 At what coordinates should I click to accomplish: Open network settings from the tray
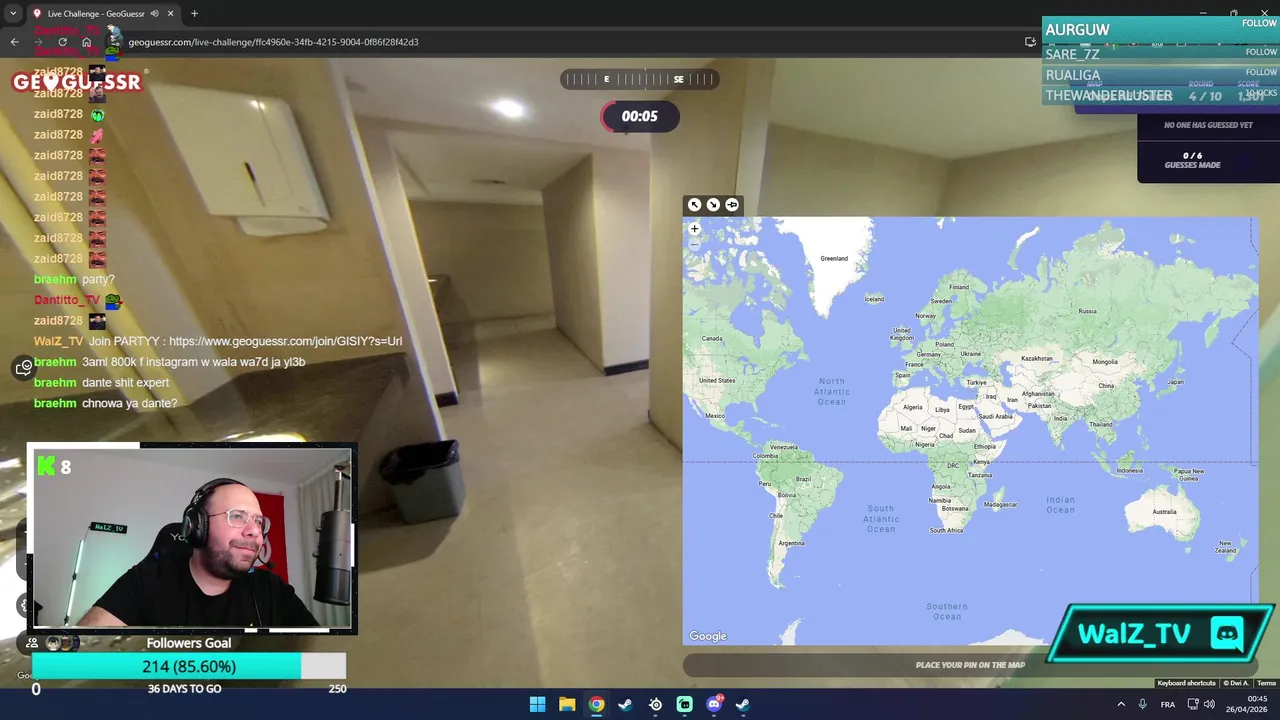coord(1192,704)
